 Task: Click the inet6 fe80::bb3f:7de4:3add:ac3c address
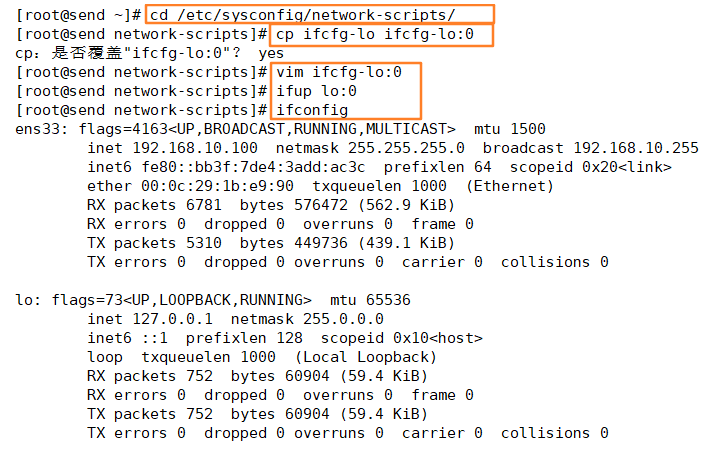click(x=253, y=167)
